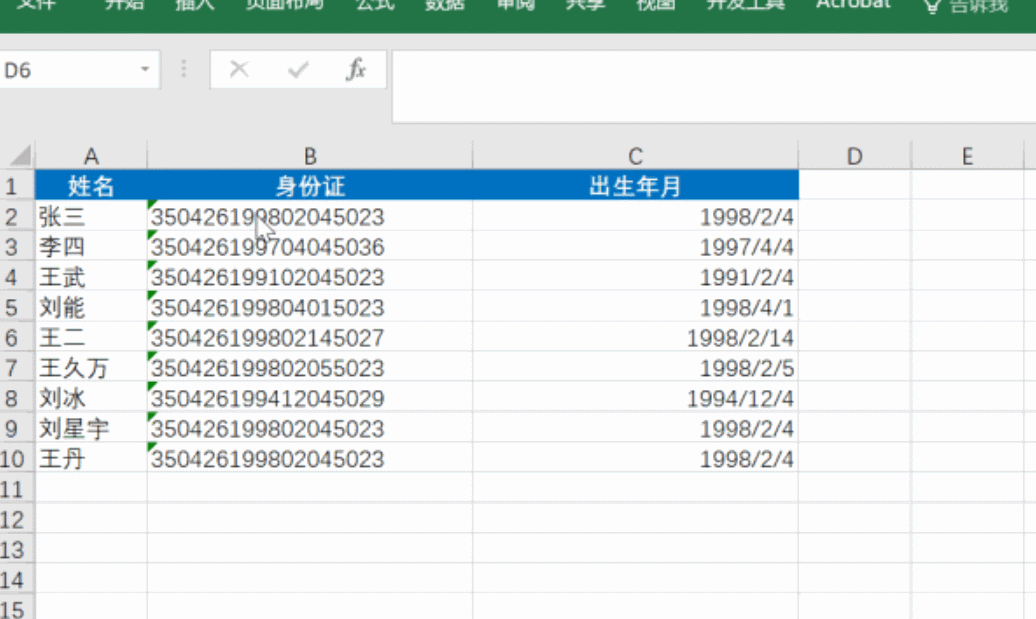This screenshot has height=619, width=1036.
Task: Select column C header
Action: (x=635, y=157)
